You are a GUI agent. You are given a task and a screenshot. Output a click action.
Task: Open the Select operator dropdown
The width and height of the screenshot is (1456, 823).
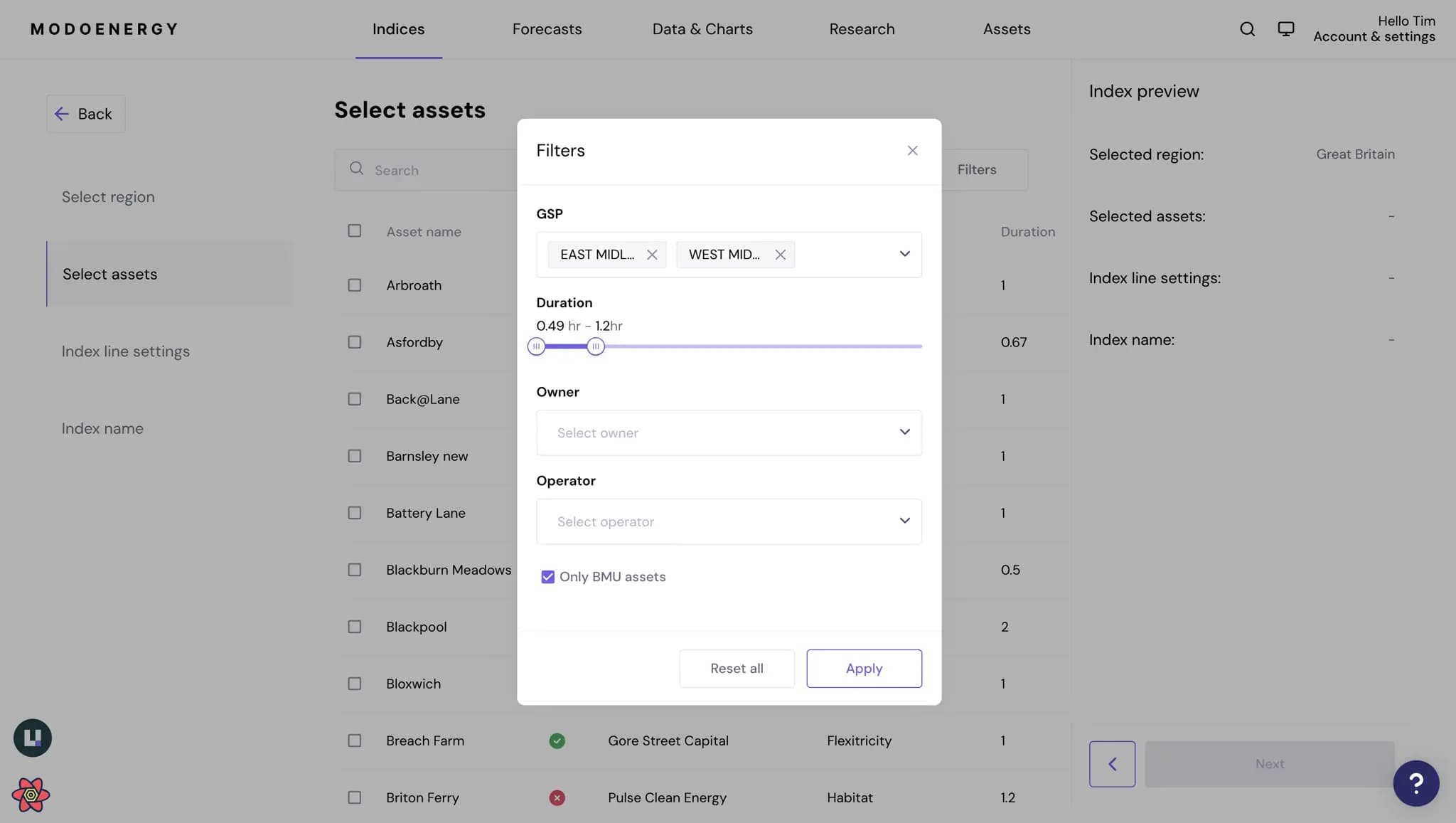coord(729,521)
